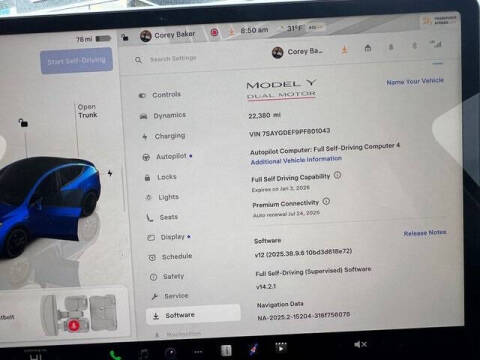Open the Display settings section
480x360 pixels.
coord(169,237)
